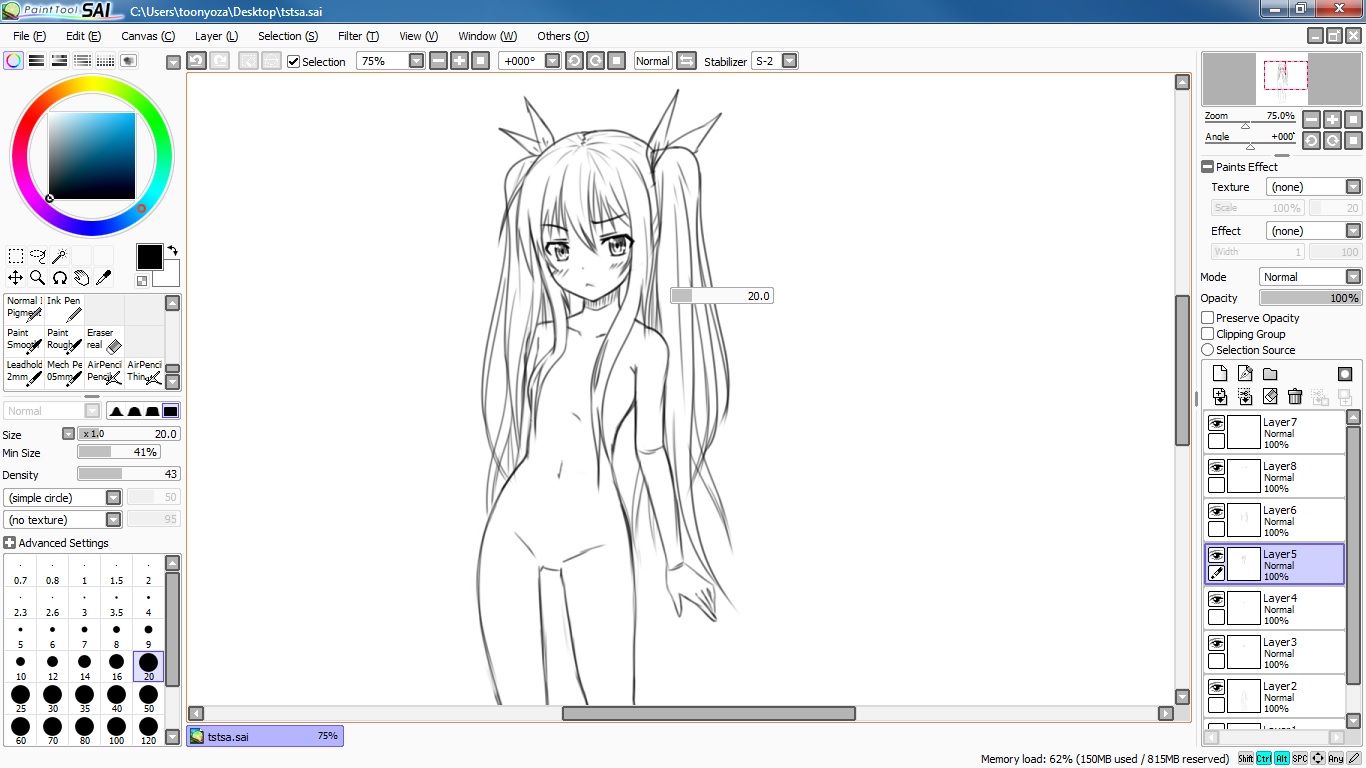Create a new normal layer
Image resolution: width=1366 pixels, height=768 pixels.
pos(1220,374)
